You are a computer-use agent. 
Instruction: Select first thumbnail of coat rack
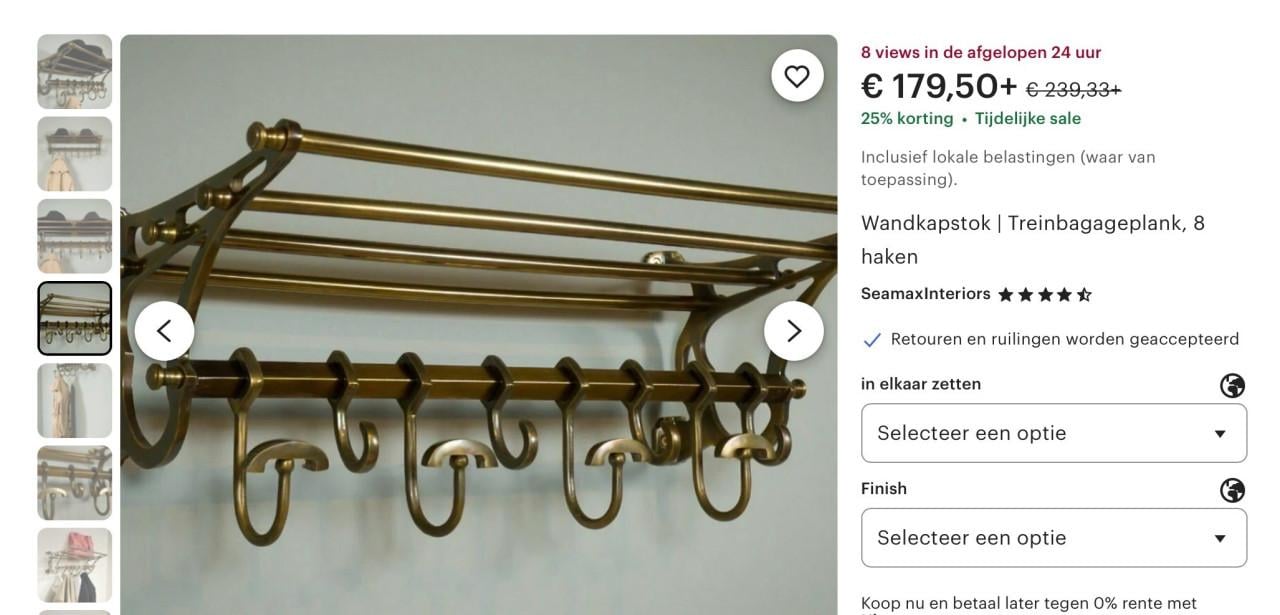click(x=75, y=72)
